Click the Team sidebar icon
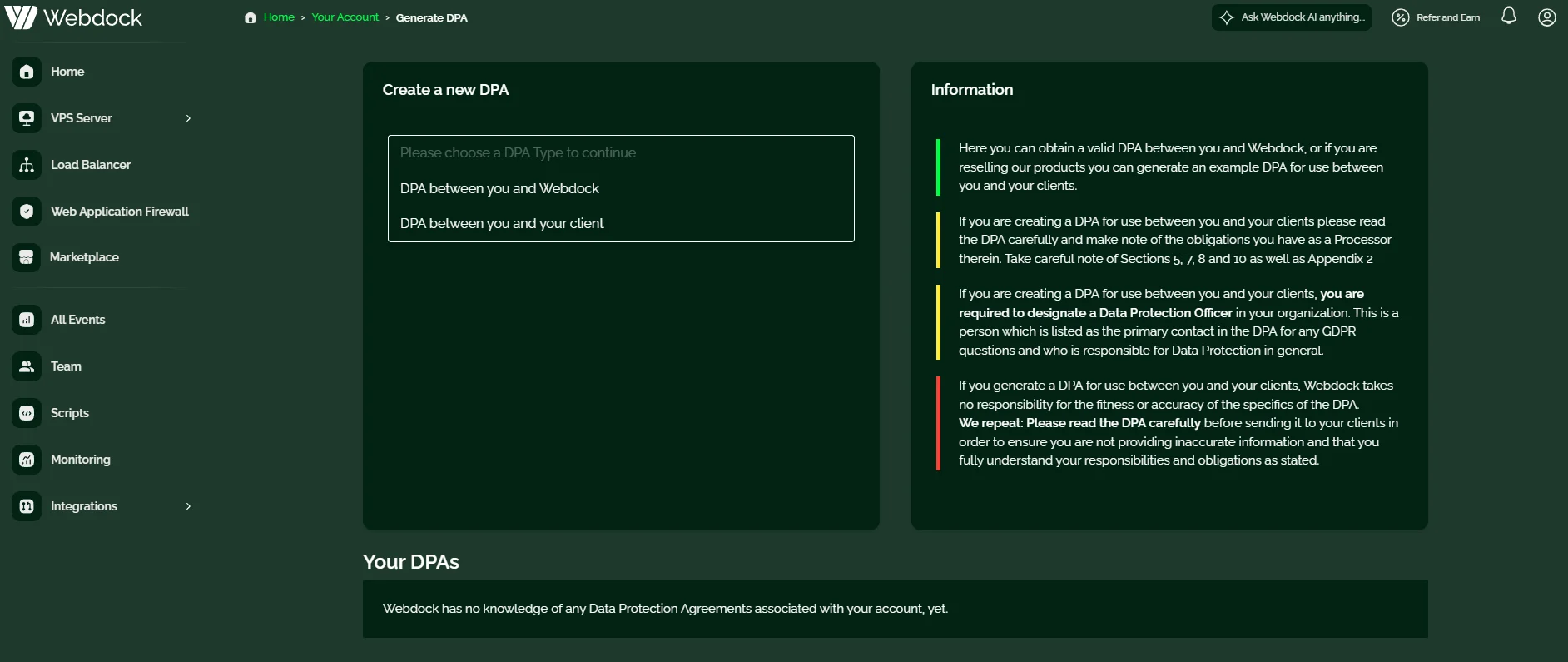This screenshot has width=1568, height=662. tap(27, 366)
